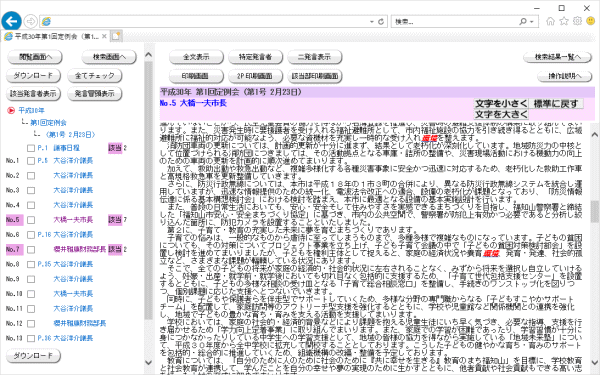Viewport: 600px width, 375px height.
Task: Click the transcript scrollbar down arrow
Action: [594, 362]
